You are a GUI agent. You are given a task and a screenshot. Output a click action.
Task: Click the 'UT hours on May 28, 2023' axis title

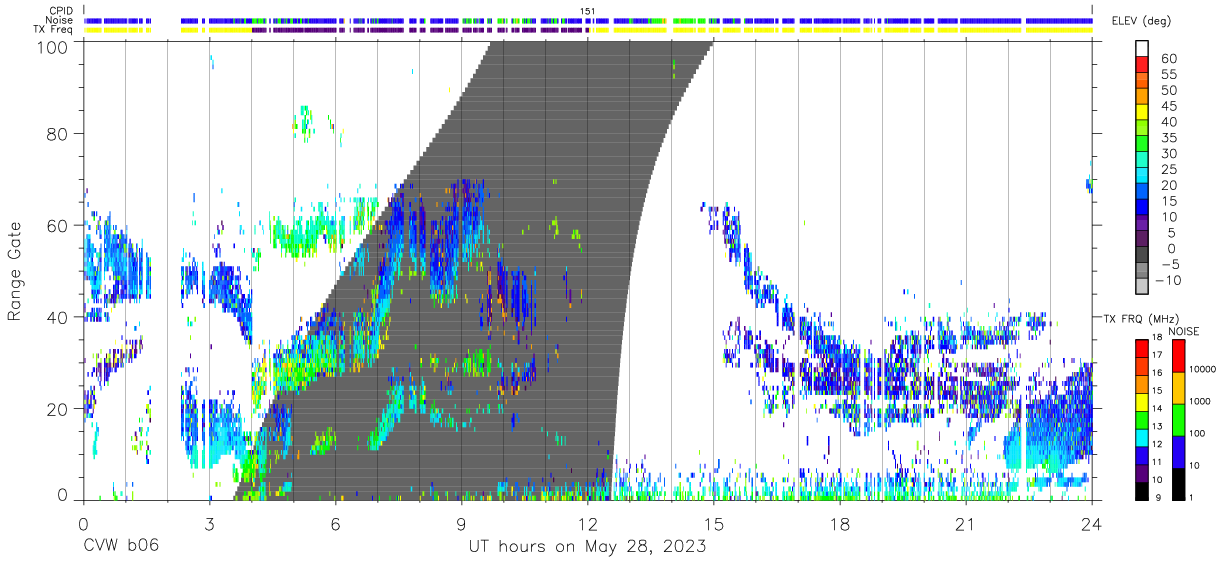(588, 547)
